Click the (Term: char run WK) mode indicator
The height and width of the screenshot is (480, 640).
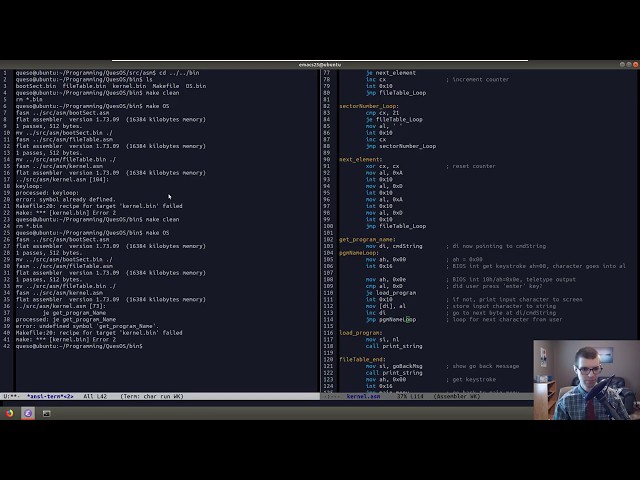pos(152,396)
